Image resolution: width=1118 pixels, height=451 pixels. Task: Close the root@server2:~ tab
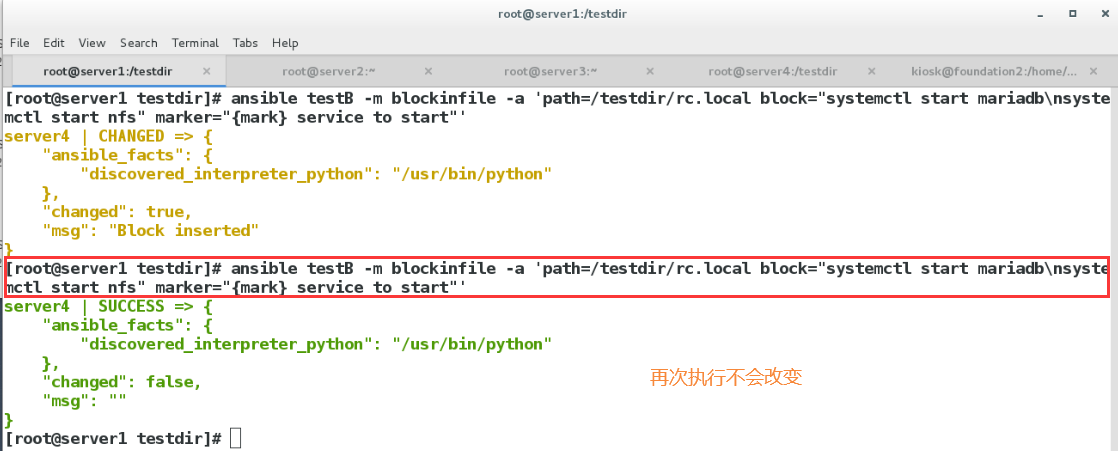tap(429, 71)
